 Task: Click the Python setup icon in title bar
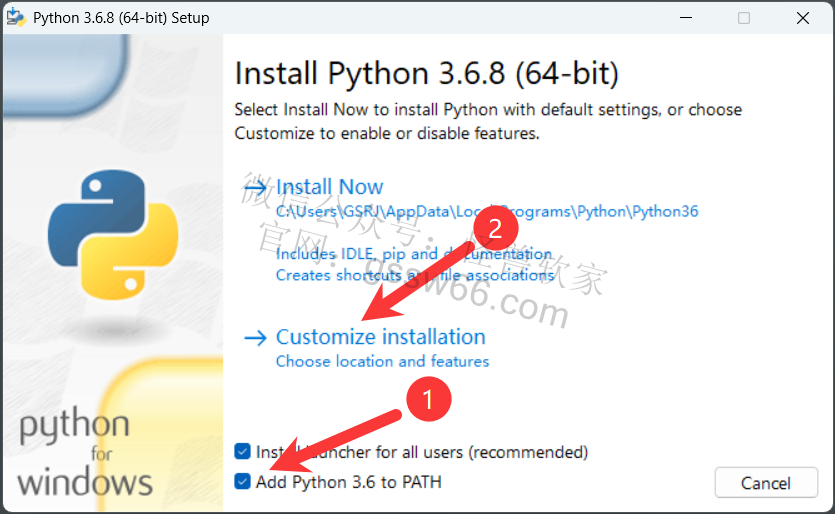pos(16,18)
